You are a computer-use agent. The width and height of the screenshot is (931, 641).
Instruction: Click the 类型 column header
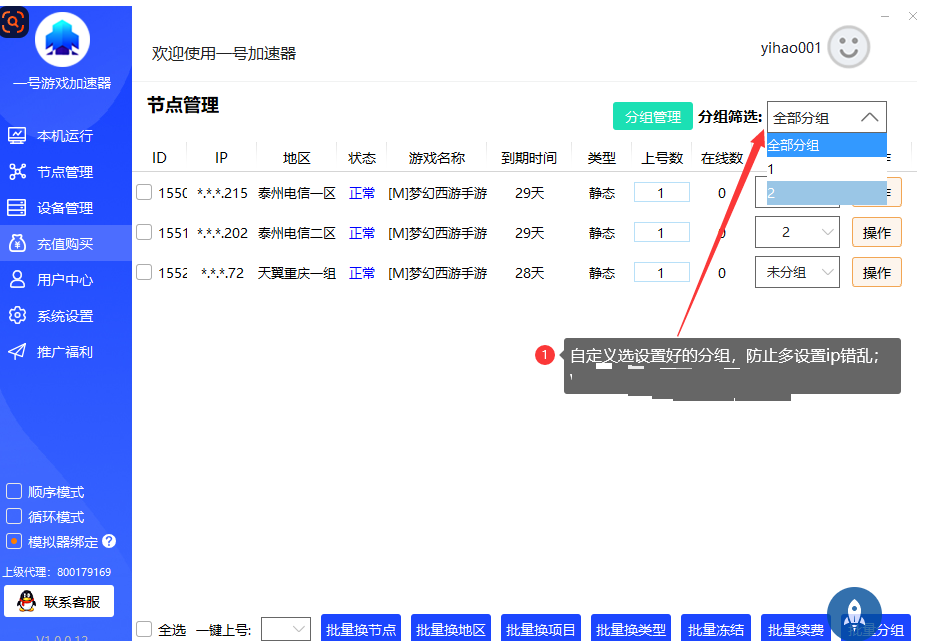click(x=602, y=158)
